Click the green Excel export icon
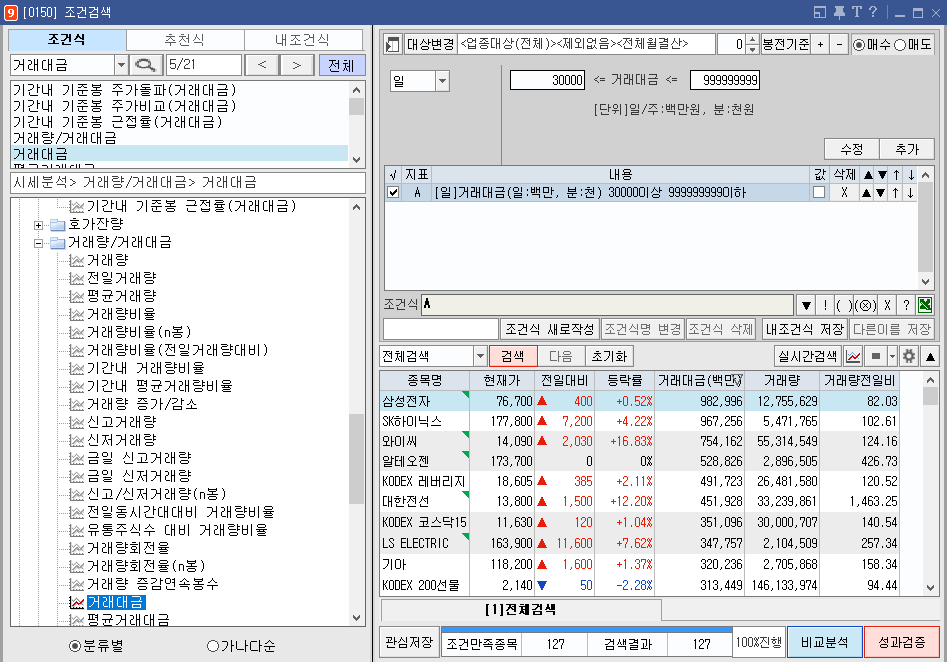This screenshot has width=947, height=662. pyautogui.click(x=925, y=304)
